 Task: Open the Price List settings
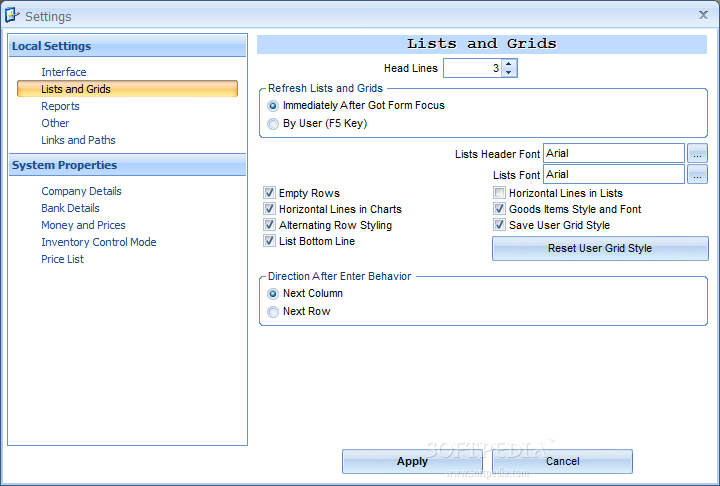pyautogui.click(x=62, y=259)
